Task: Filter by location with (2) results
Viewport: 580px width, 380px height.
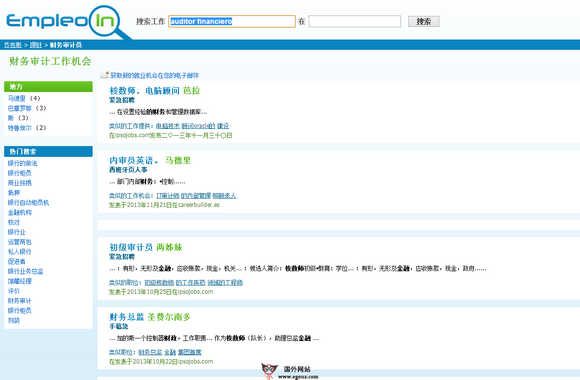Action: (20, 128)
